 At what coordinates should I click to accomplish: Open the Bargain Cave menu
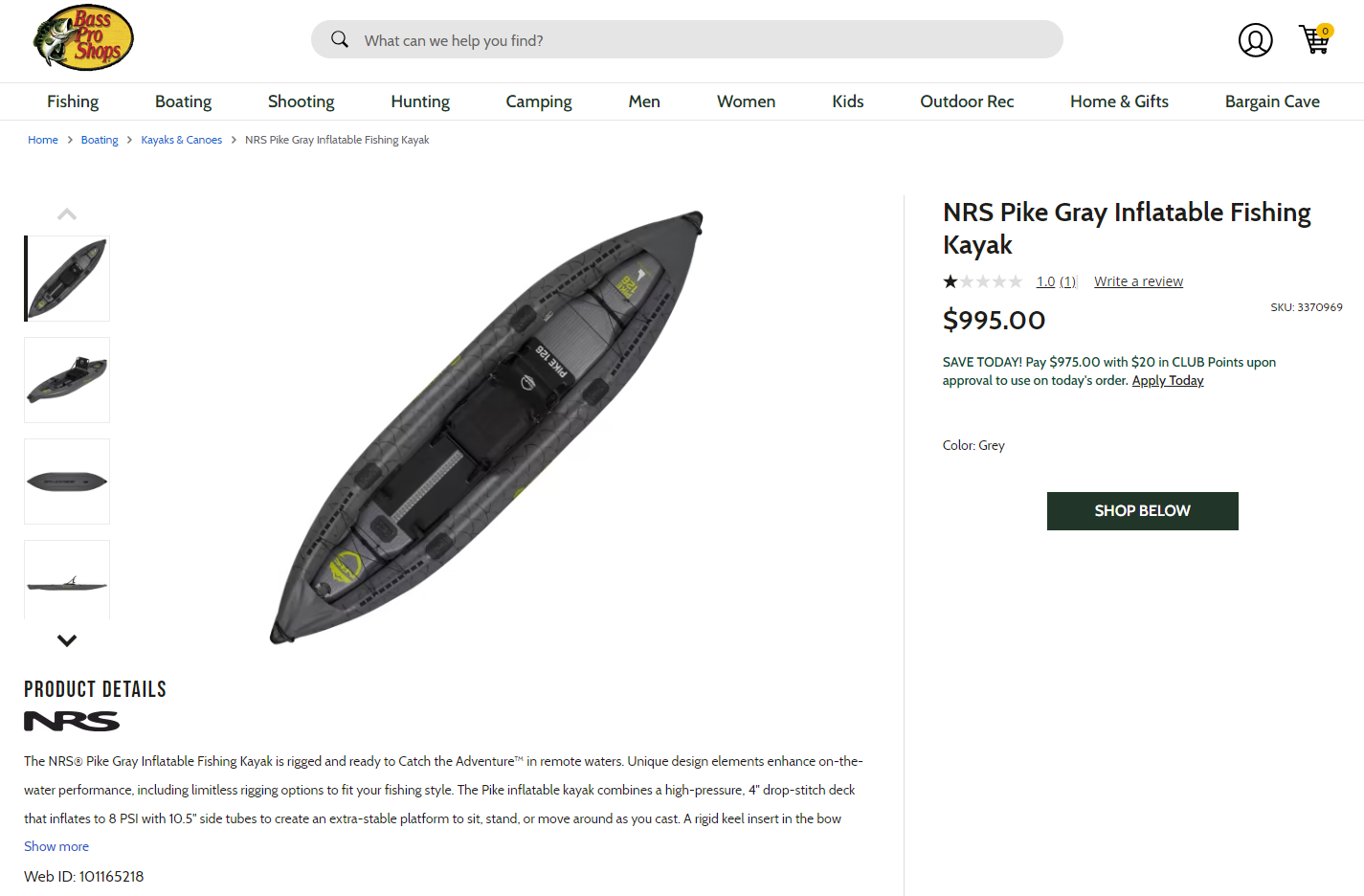click(x=1272, y=101)
